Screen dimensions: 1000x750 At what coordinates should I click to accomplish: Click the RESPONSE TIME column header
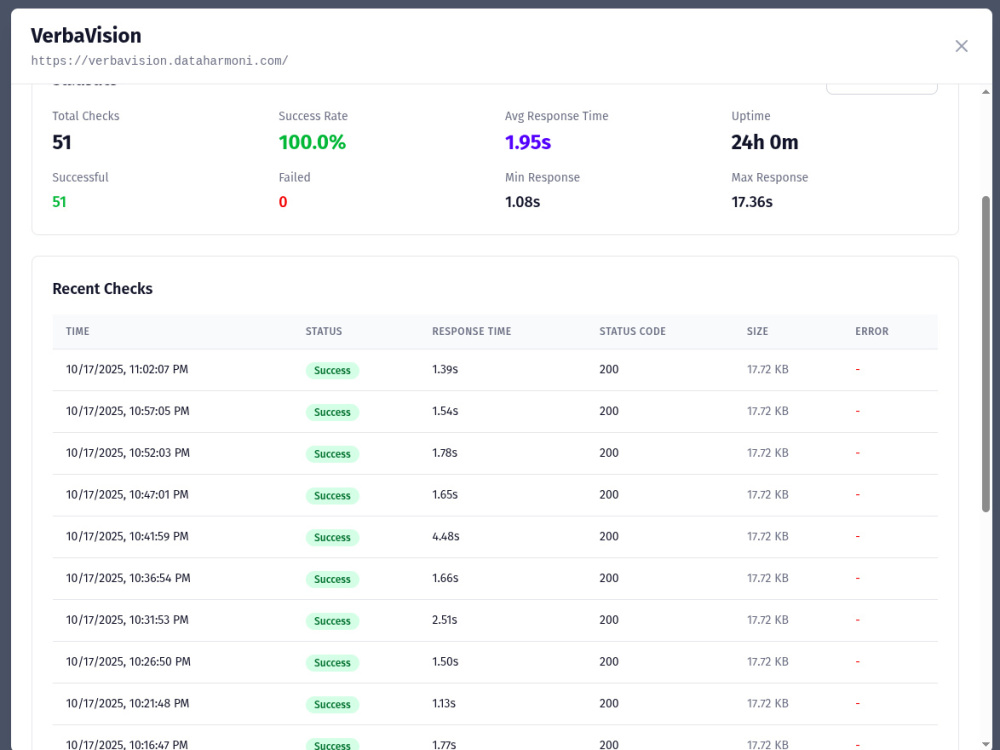point(471,331)
